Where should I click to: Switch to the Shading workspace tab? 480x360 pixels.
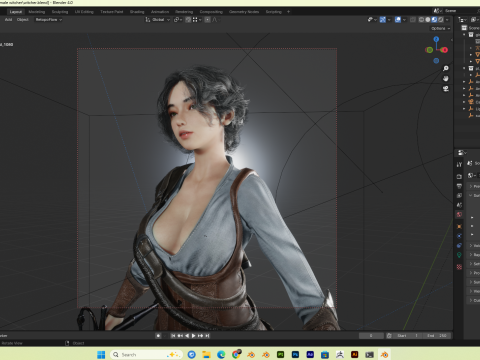[137, 12]
